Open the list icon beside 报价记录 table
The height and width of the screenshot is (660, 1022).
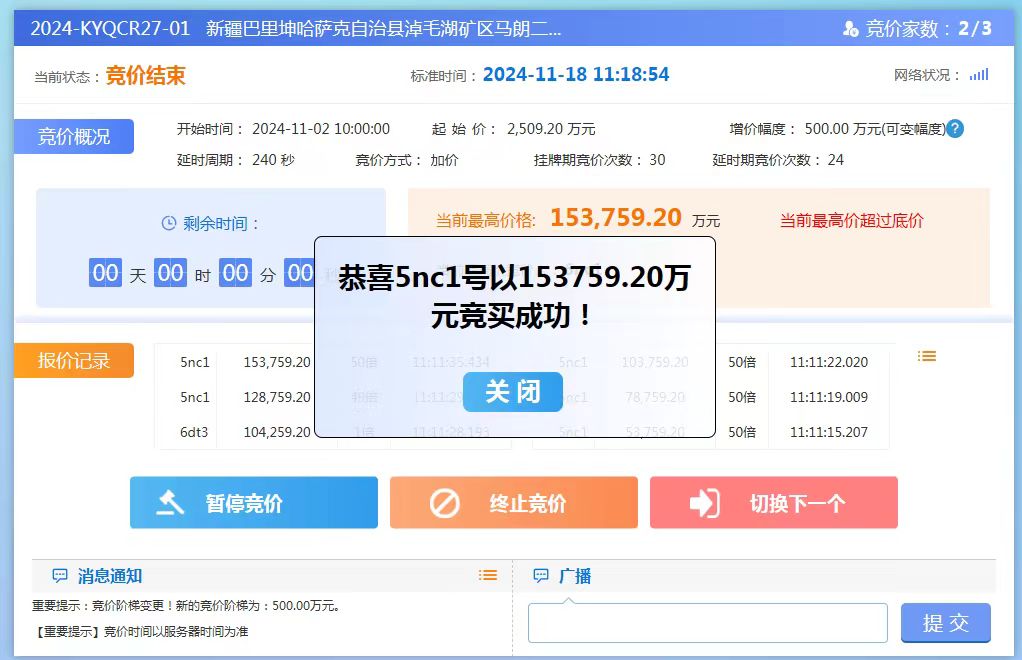pos(927,356)
